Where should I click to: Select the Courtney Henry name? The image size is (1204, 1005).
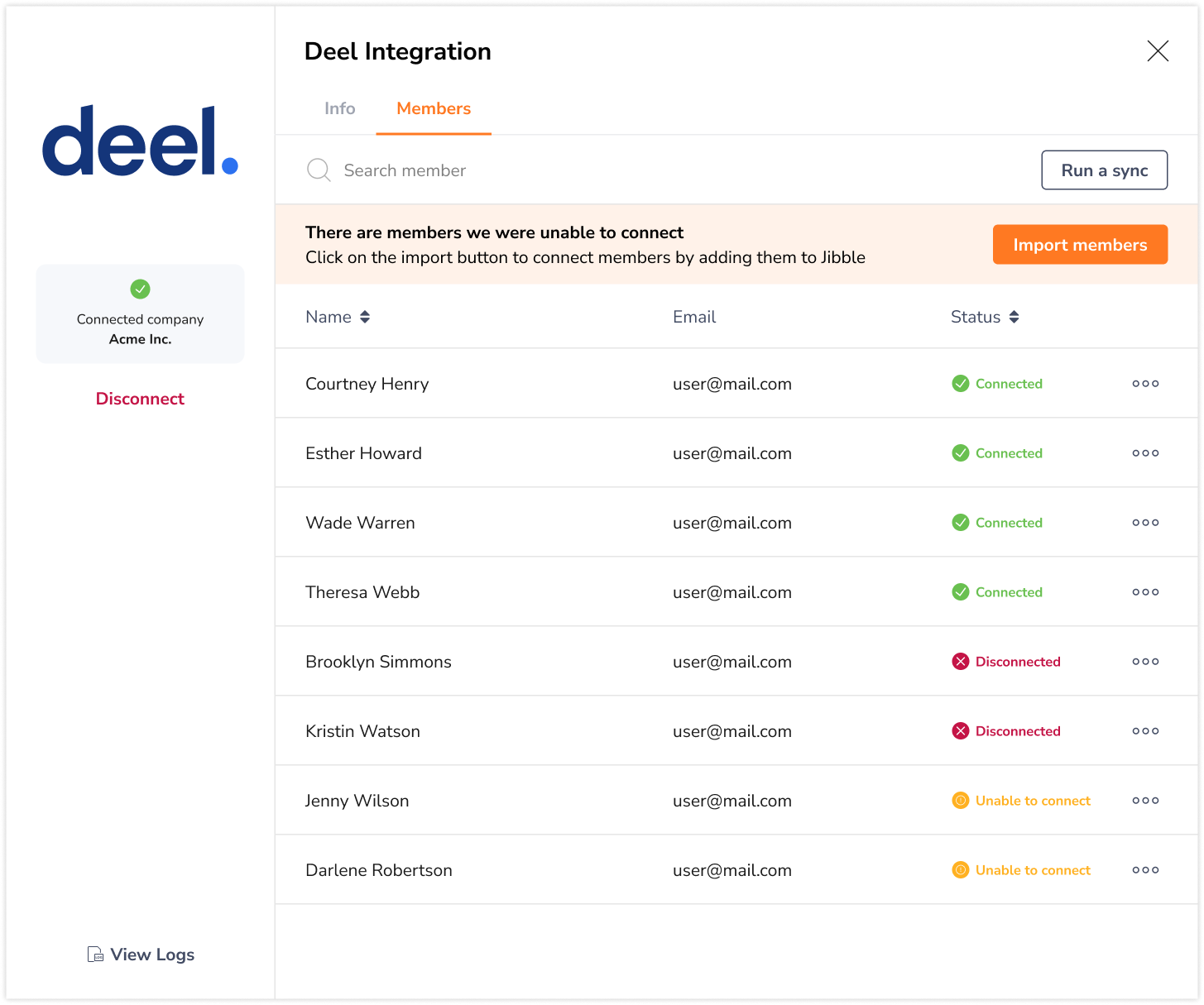click(367, 384)
